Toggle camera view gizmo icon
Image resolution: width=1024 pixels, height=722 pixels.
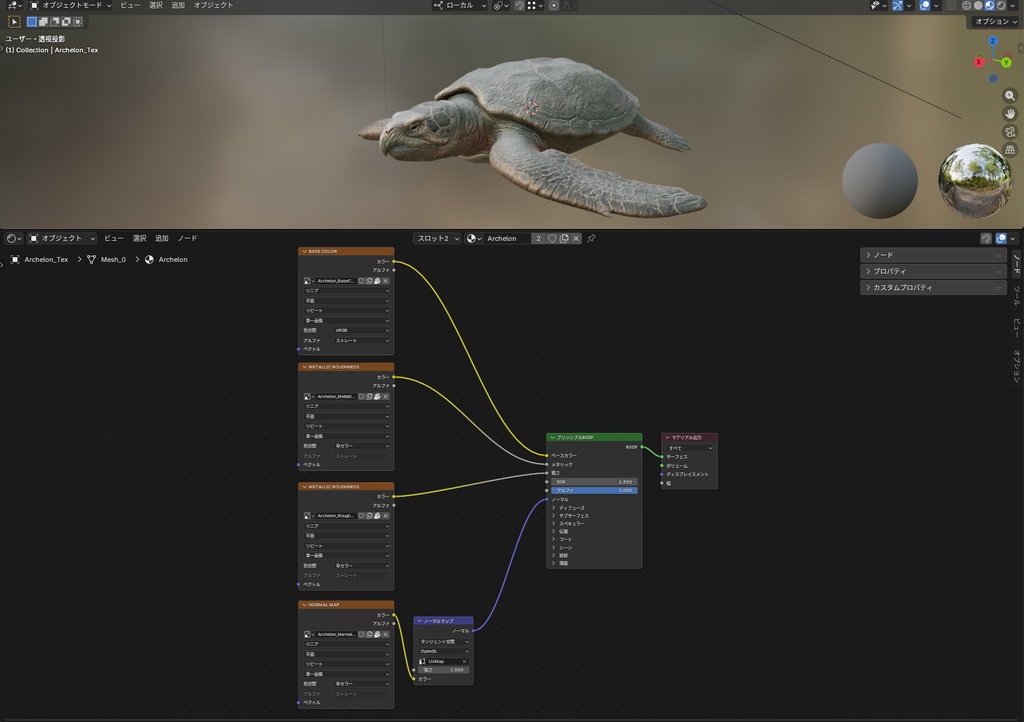[1010, 132]
